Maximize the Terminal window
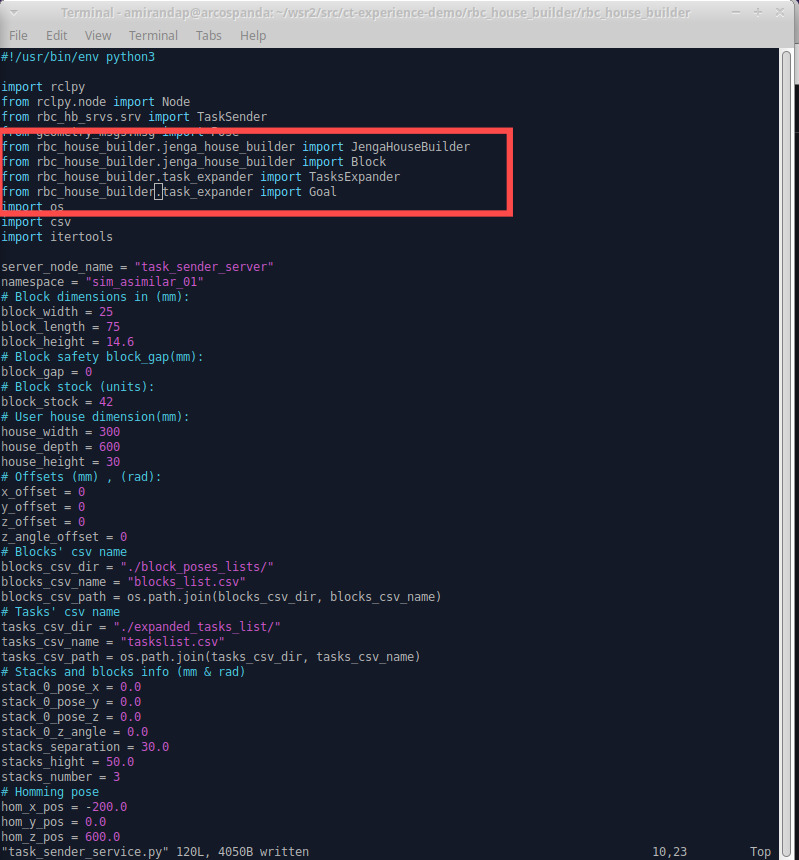Screen dimensions: 799x860 click(757, 12)
